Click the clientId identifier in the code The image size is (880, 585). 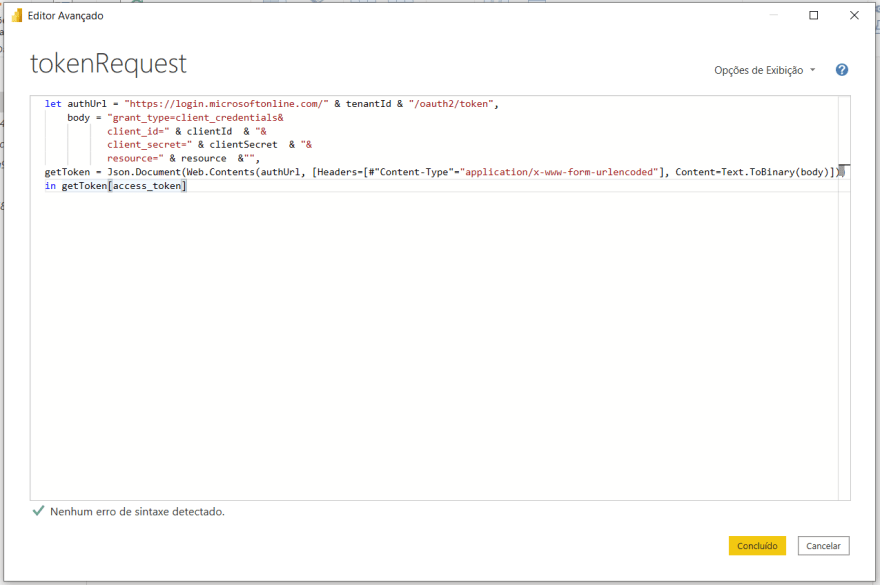[209, 131]
